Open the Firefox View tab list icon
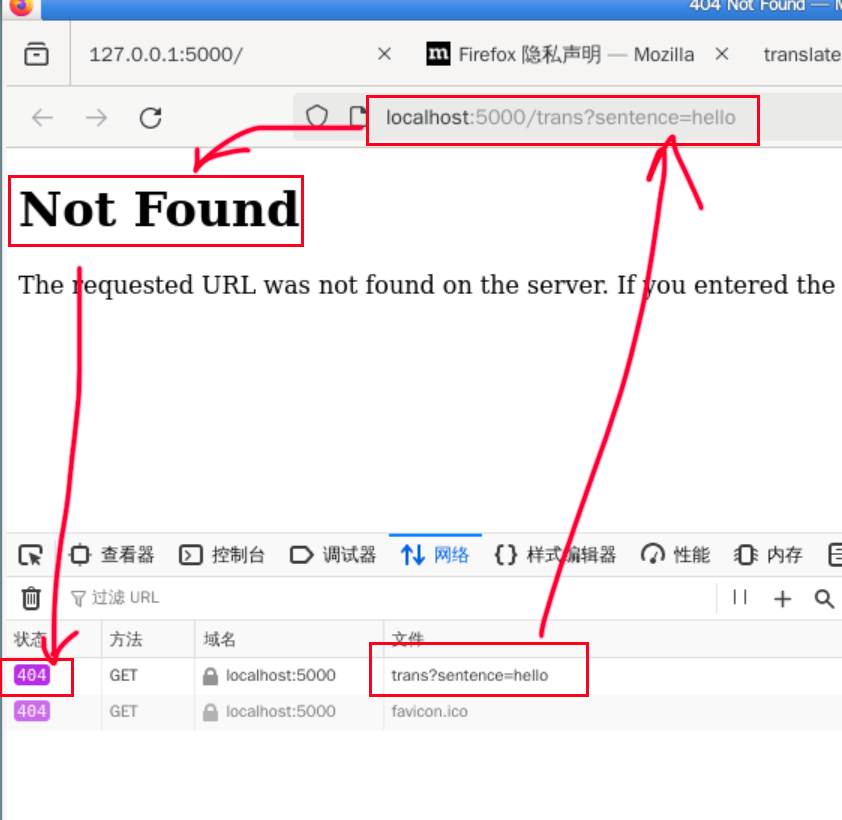This screenshot has height=820, width=842. [36, 54]
